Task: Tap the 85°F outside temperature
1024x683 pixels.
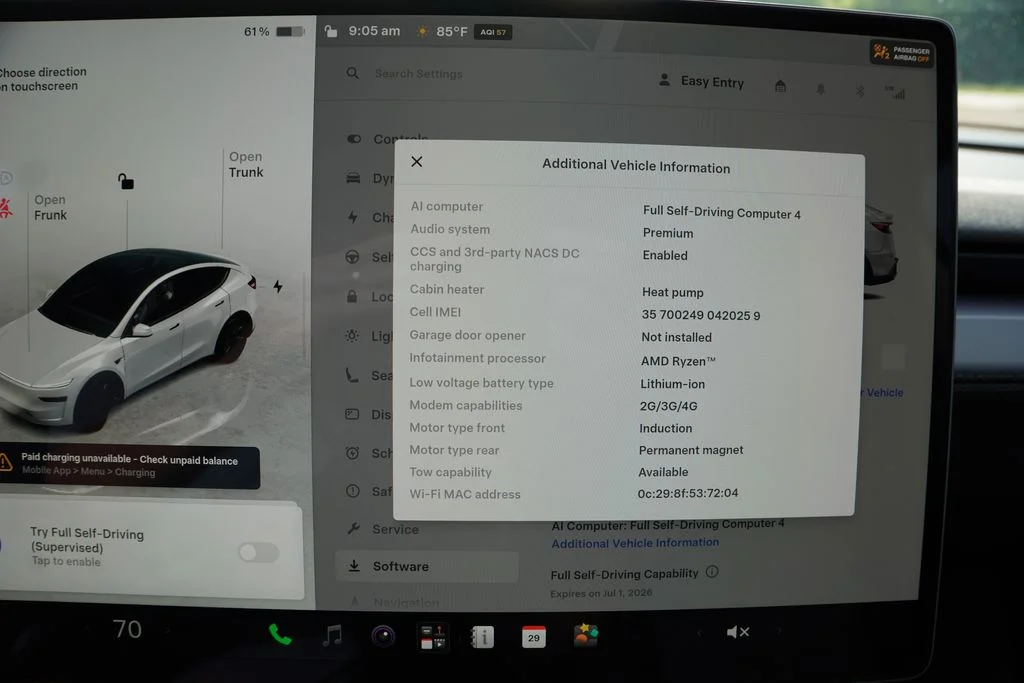Action: tap(452, 31)
